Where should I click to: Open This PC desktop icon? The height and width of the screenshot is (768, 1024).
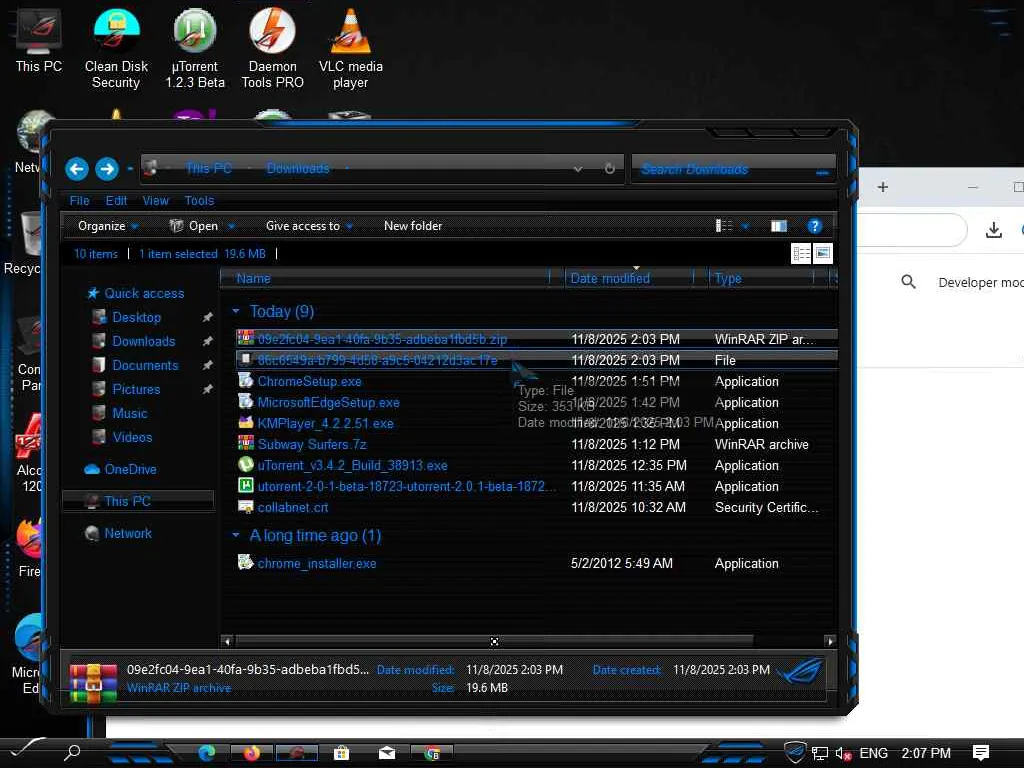click(39, 41)
